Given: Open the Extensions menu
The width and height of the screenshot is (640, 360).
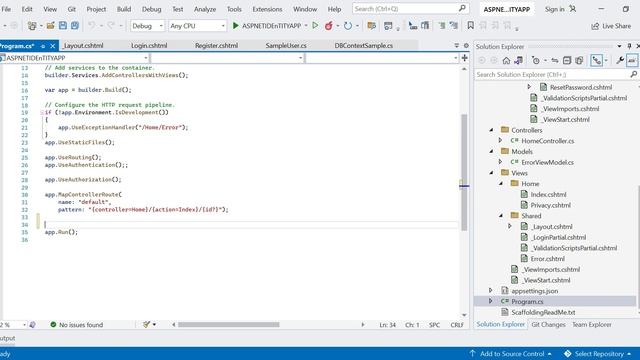Looking at the screenshot, I should tap(267, 9).
